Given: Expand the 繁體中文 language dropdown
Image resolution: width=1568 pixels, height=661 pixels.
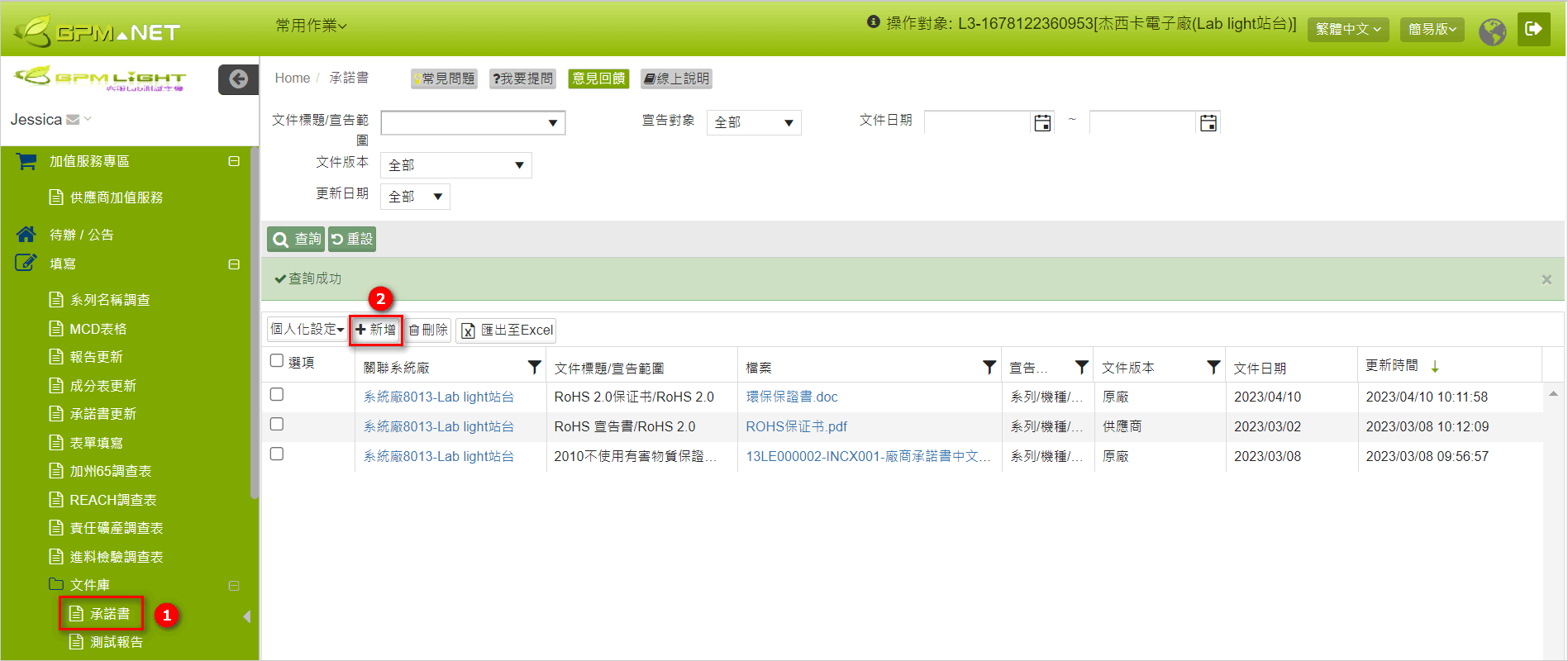Looking at the screenshot, I should click(1347, 29).
